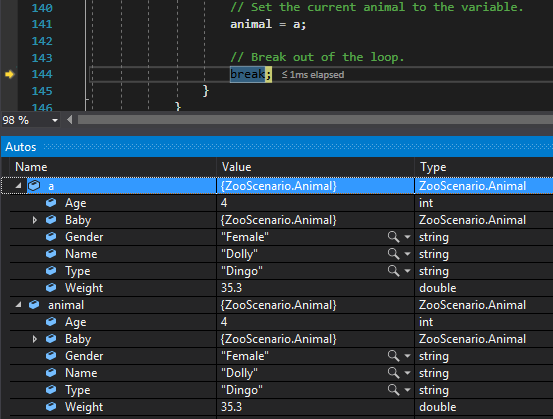Expand Baby under variable 'a'

tap(35, 220)
